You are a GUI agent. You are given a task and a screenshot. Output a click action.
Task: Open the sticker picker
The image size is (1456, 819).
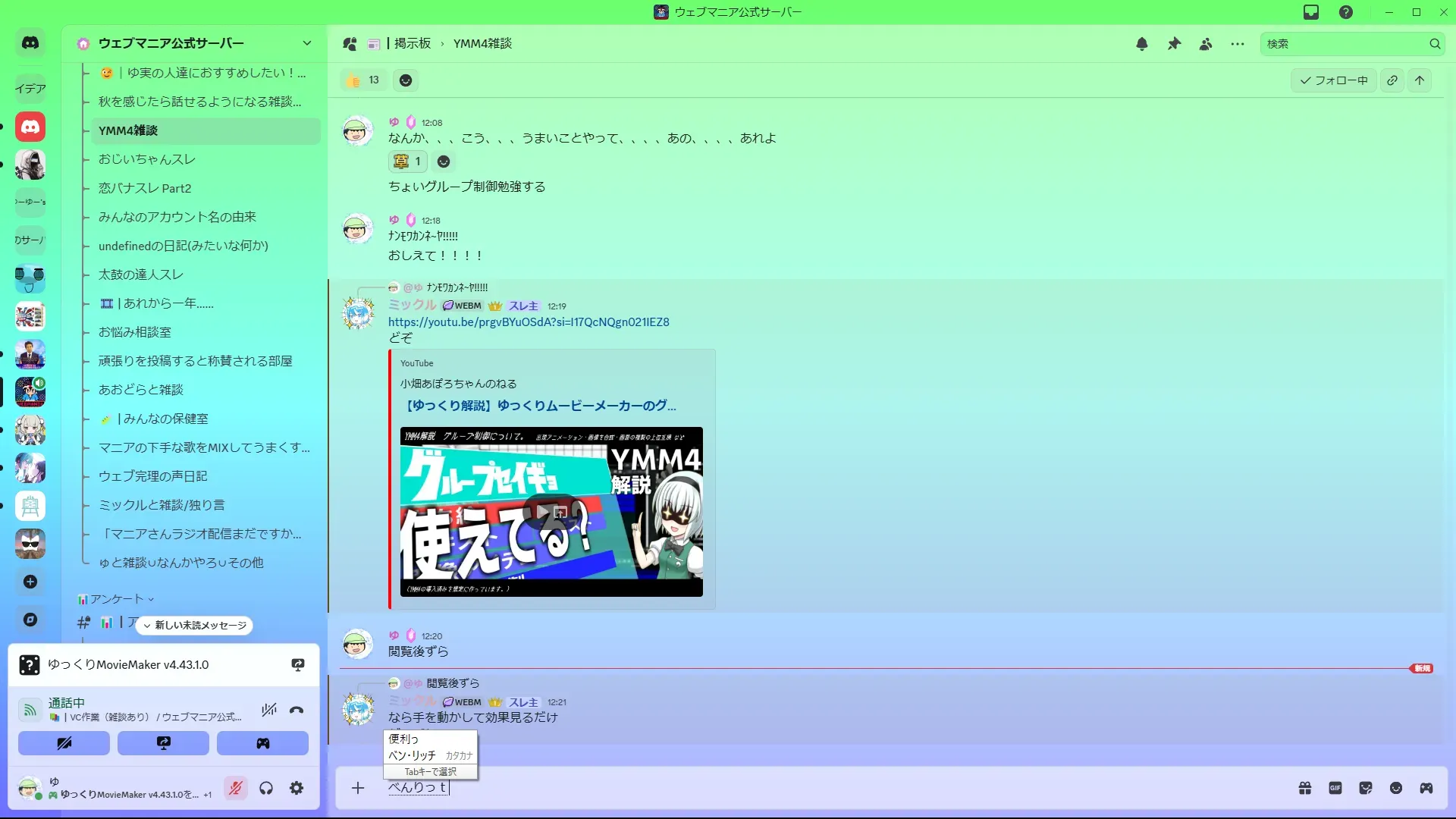[1366, 788]
